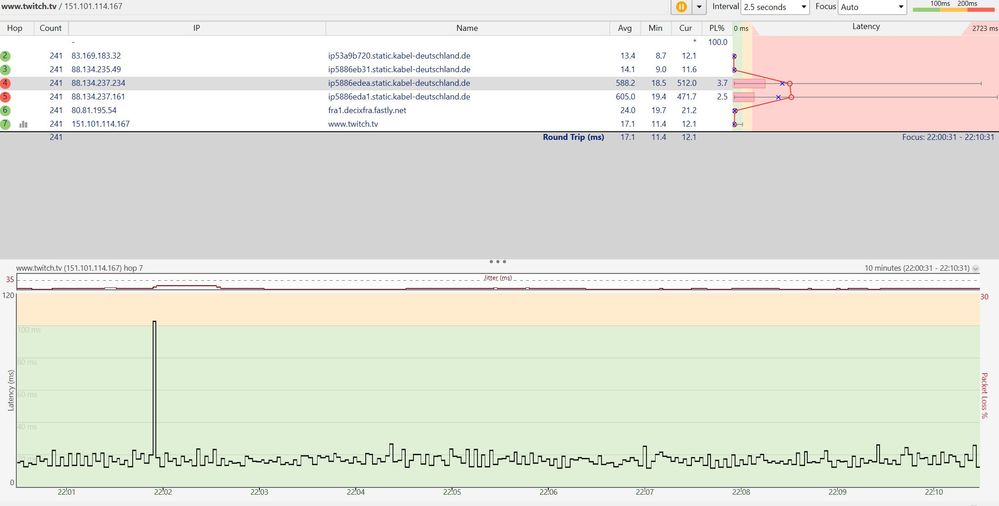Click the Cur column header
This screenshot has height=506, width=999.
[686, 28]
